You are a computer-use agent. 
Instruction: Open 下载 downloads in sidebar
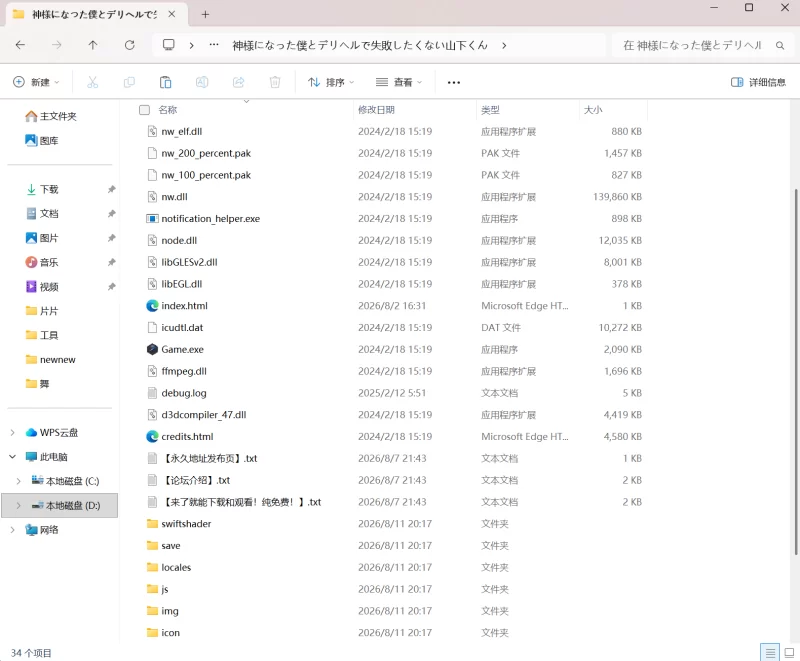tap(42, 189)
